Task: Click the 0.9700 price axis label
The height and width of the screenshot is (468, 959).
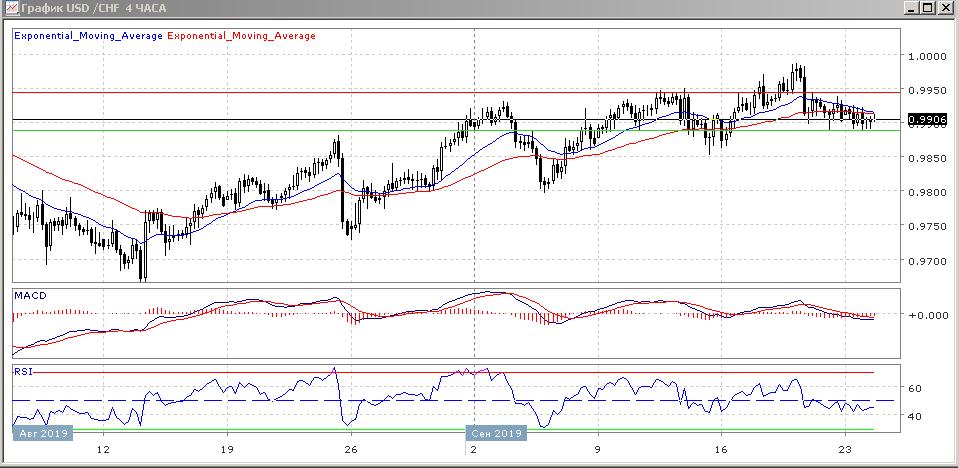Action: pyautogui.click(x=926, y=261)
